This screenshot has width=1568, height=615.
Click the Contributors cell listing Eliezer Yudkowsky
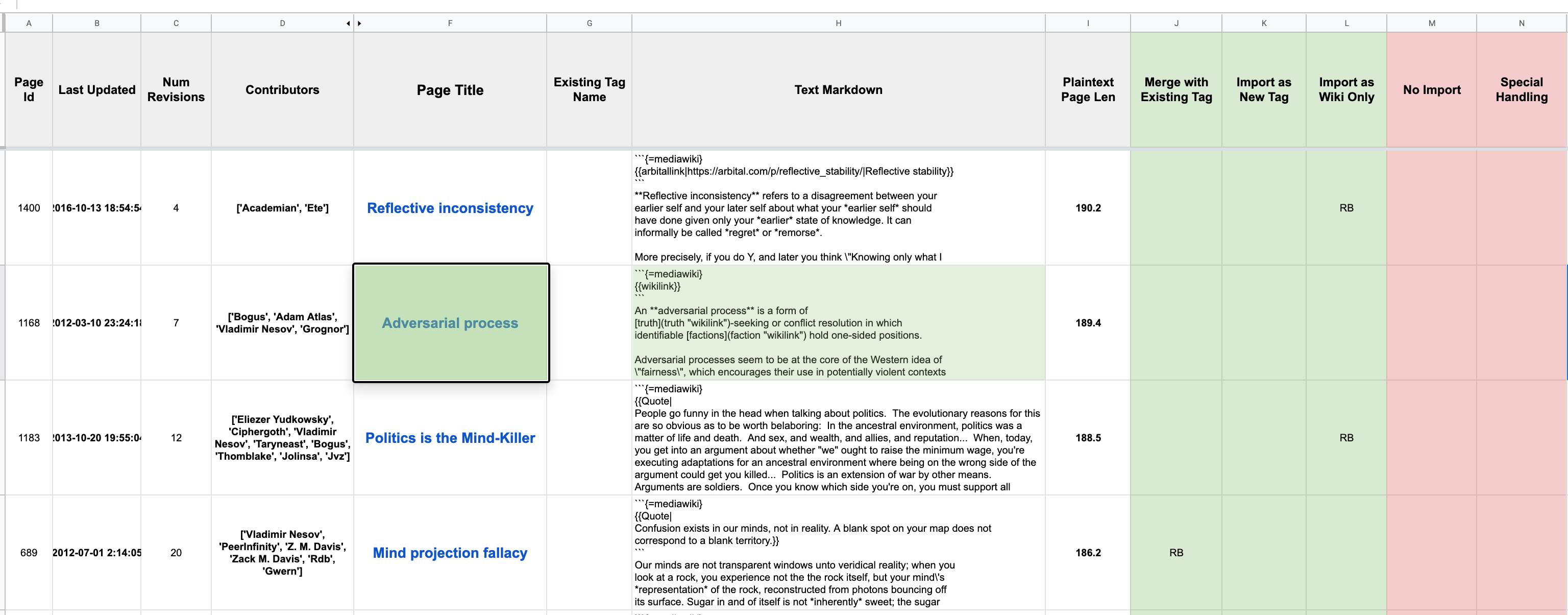tap(282, 438)
